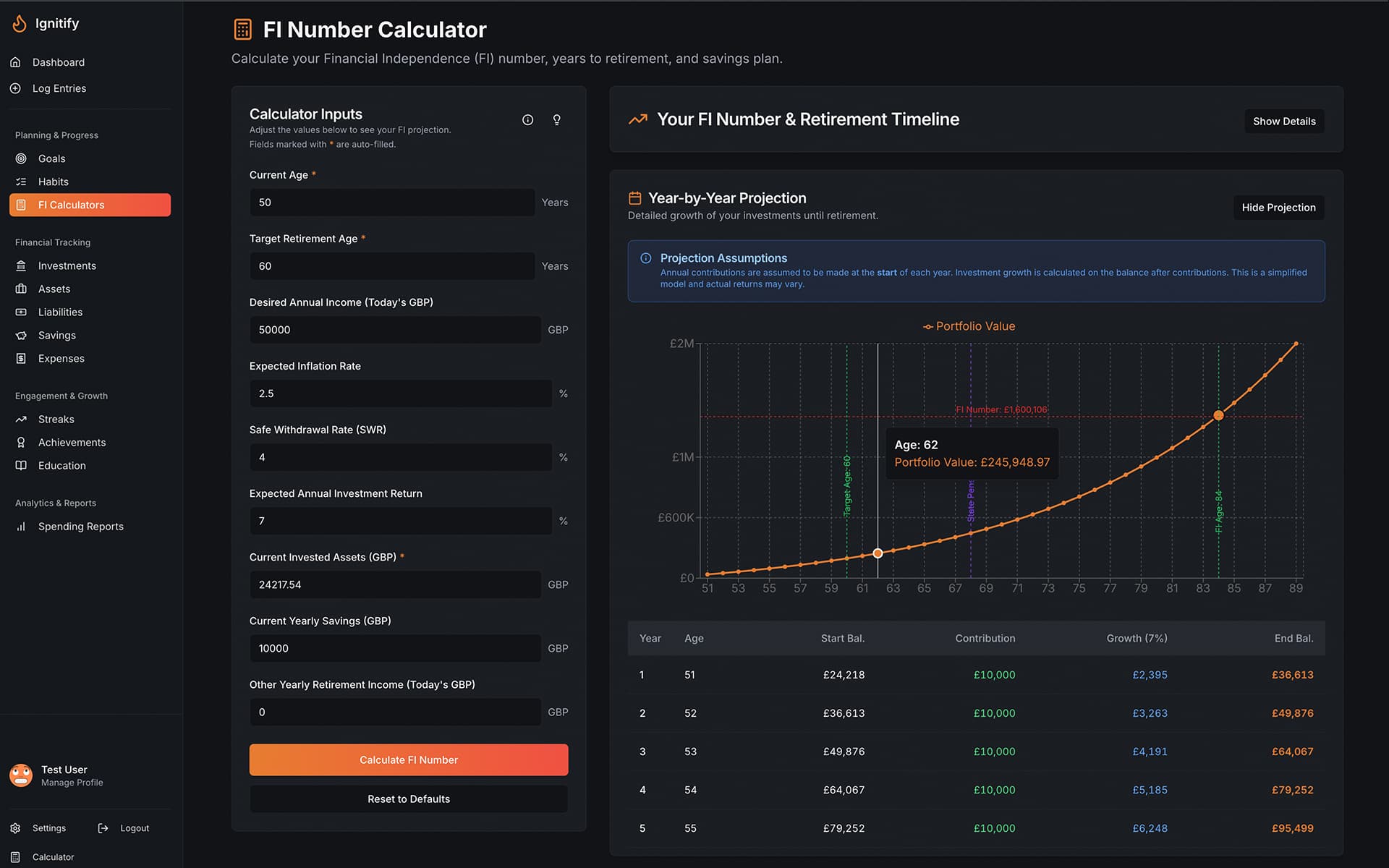Image resolution: width=1389 pixels, height=868 pixels.
Task: Click the Current Yearly Savings field
Action: click(395, 648)
